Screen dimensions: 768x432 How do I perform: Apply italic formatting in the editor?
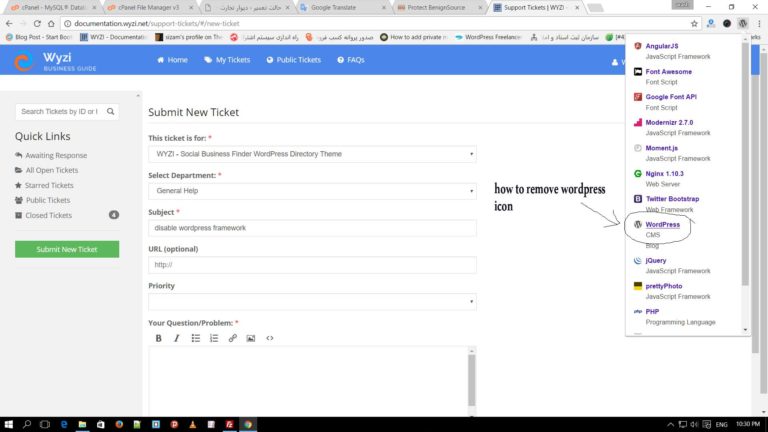click(x=177, y=338)
